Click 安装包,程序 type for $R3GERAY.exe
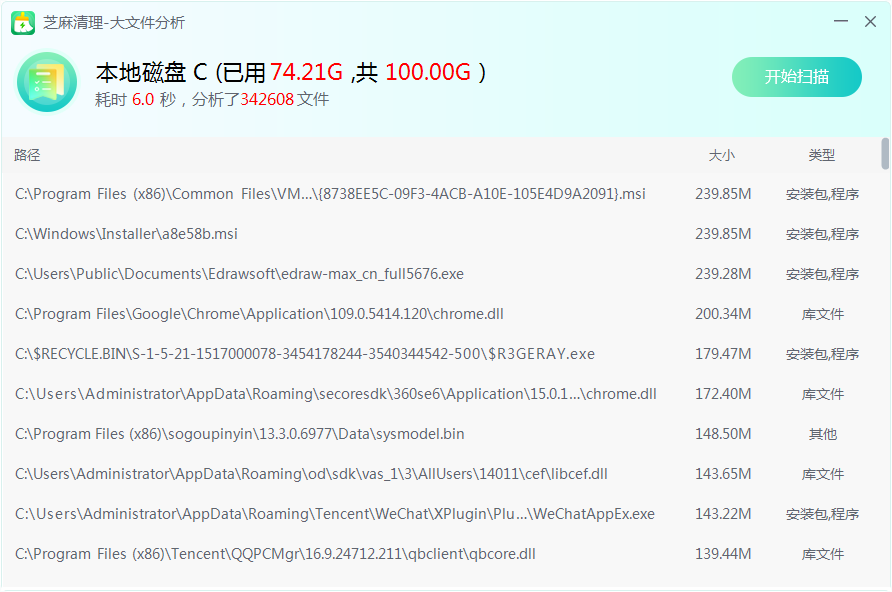Viewport: 892px width, 592px height. click(x=823, y=355)
